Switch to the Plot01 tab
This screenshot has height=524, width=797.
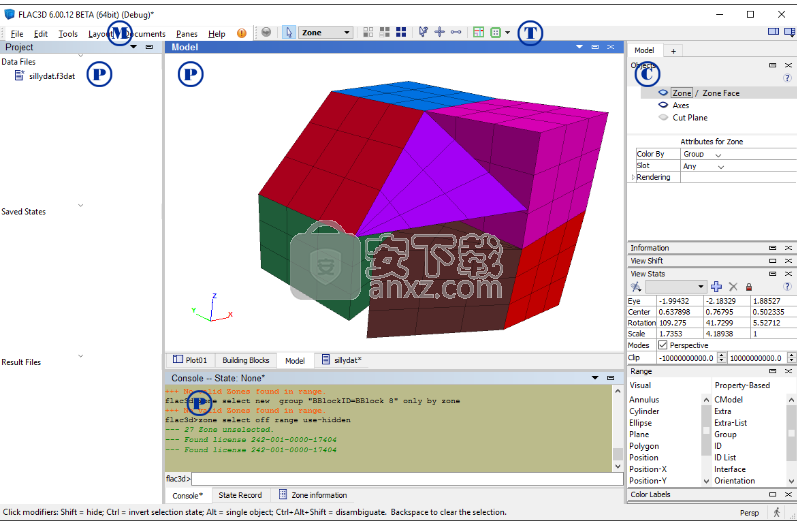click(190, 360)
